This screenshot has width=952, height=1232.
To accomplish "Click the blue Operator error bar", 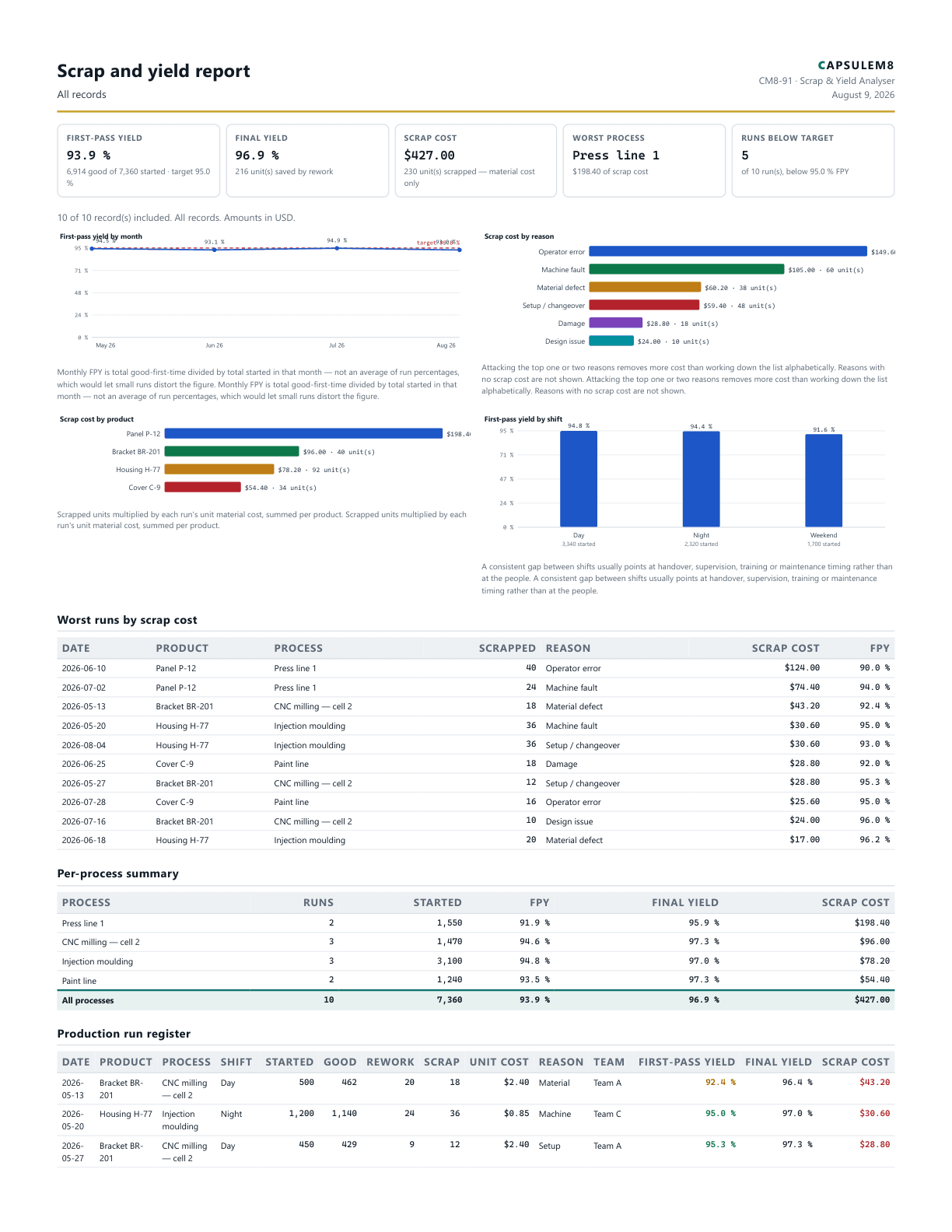I will coord(728,251).
